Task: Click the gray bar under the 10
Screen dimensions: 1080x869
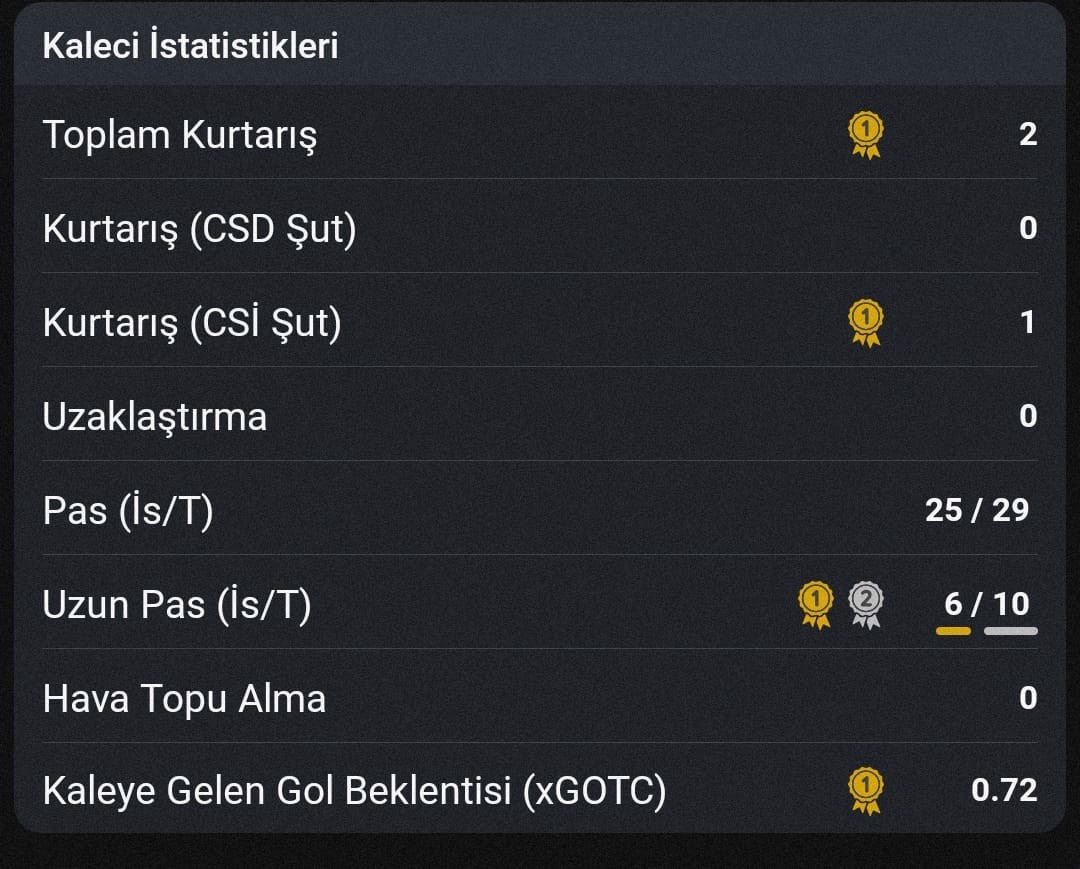Action: click(x=1010, y=631)
